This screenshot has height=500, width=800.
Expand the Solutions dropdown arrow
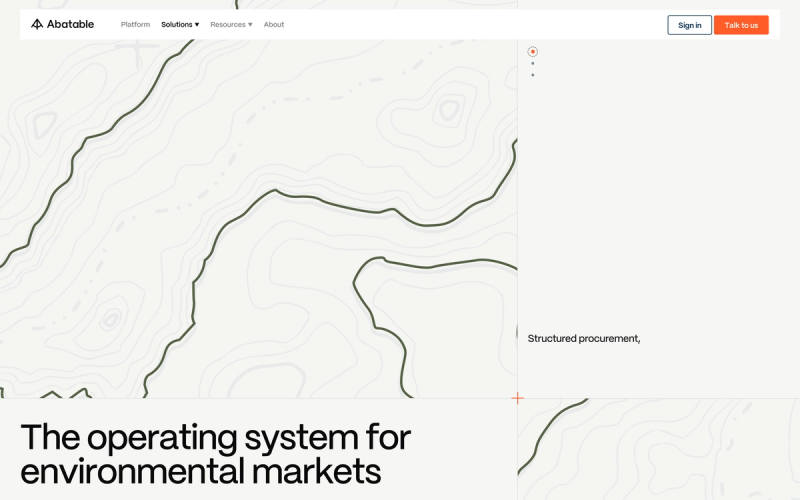[x=197, y=25]
